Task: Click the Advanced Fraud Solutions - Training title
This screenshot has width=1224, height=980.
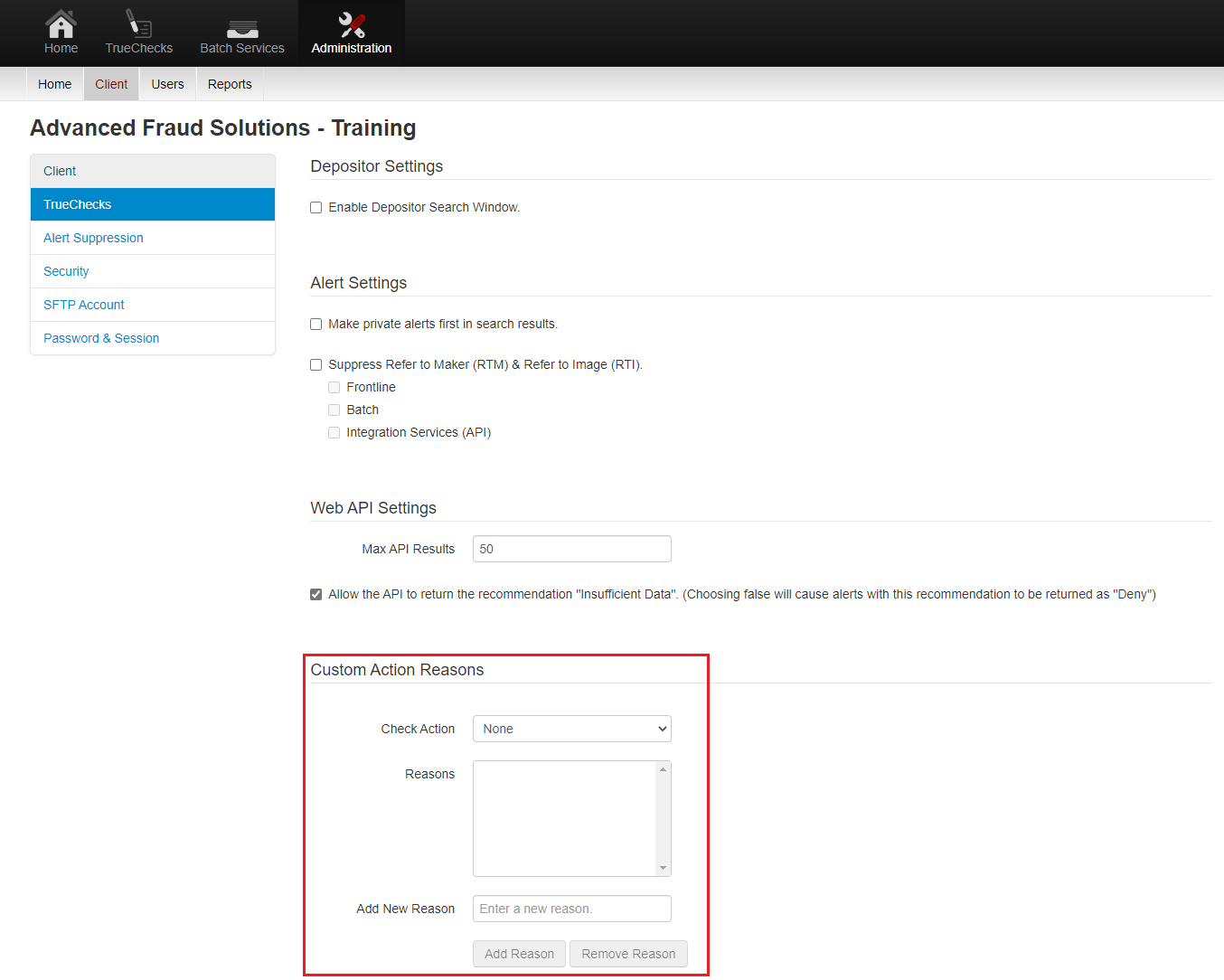Action: pos(223,128)
